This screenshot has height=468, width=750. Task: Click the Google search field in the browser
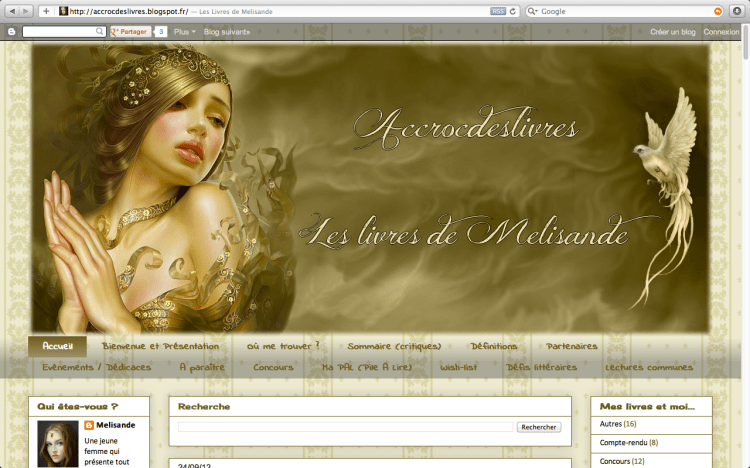[x=624, y=11]
